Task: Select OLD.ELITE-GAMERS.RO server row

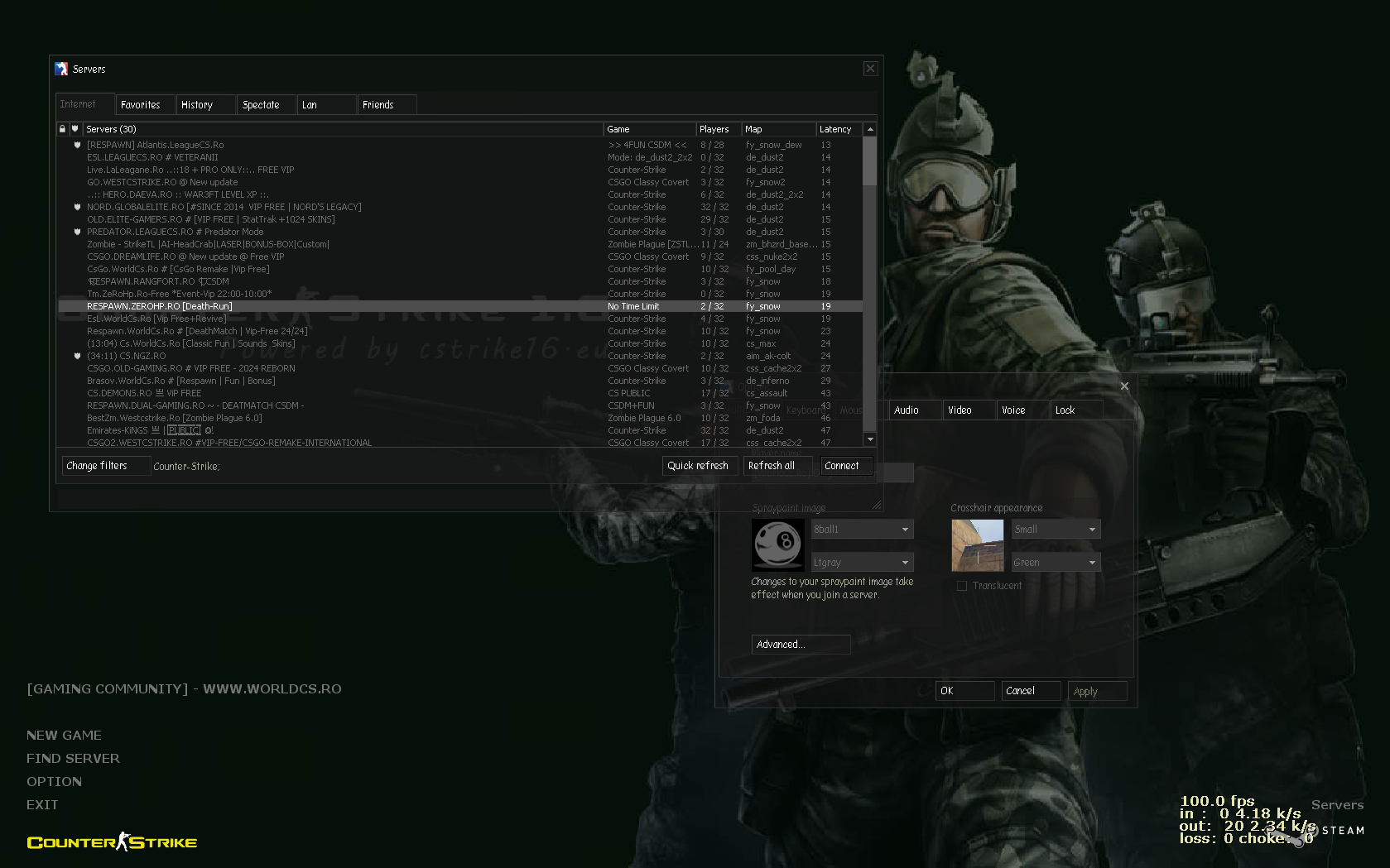Action: (460, 219)
